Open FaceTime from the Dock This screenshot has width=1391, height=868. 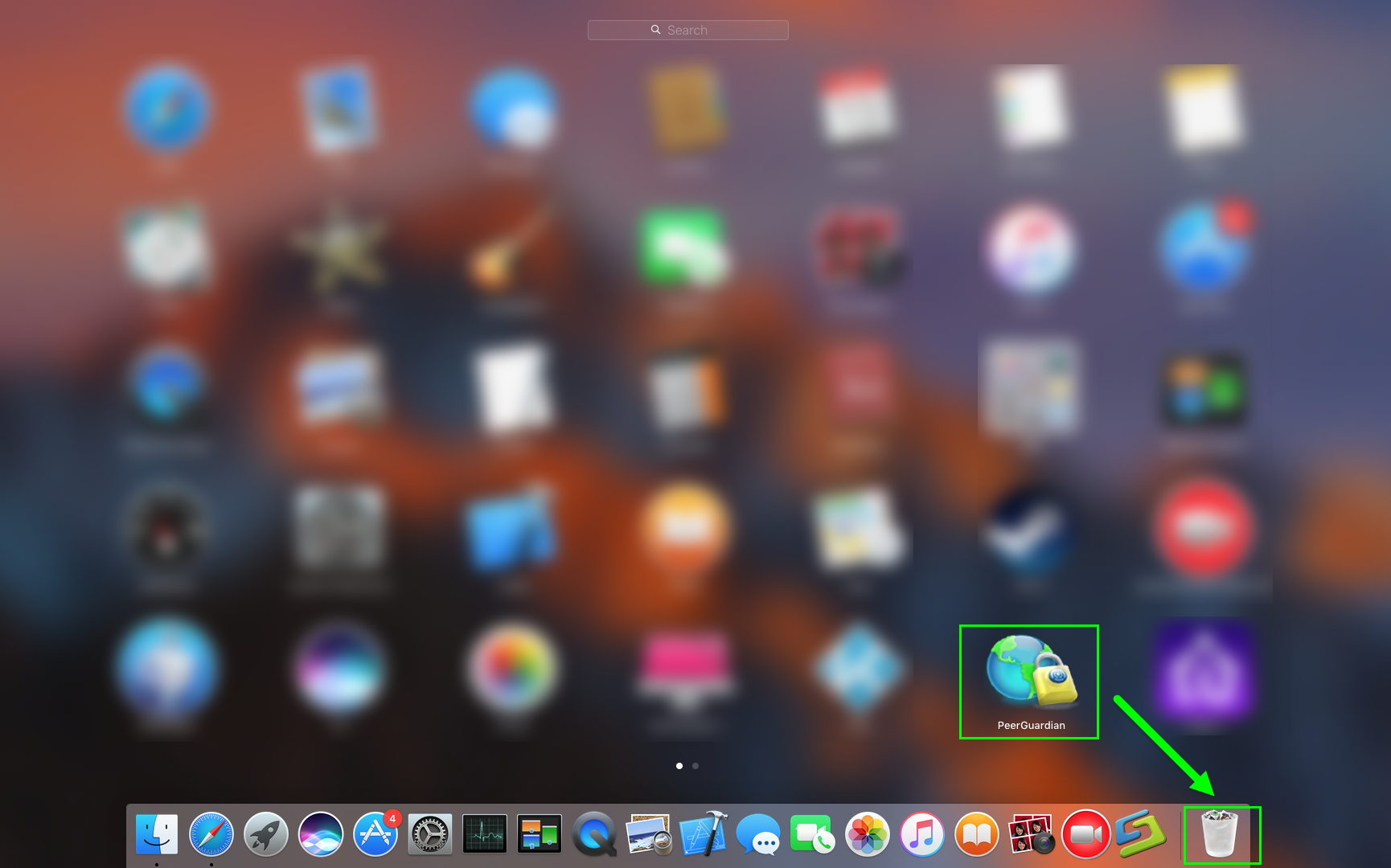click(x=811, y=834)
